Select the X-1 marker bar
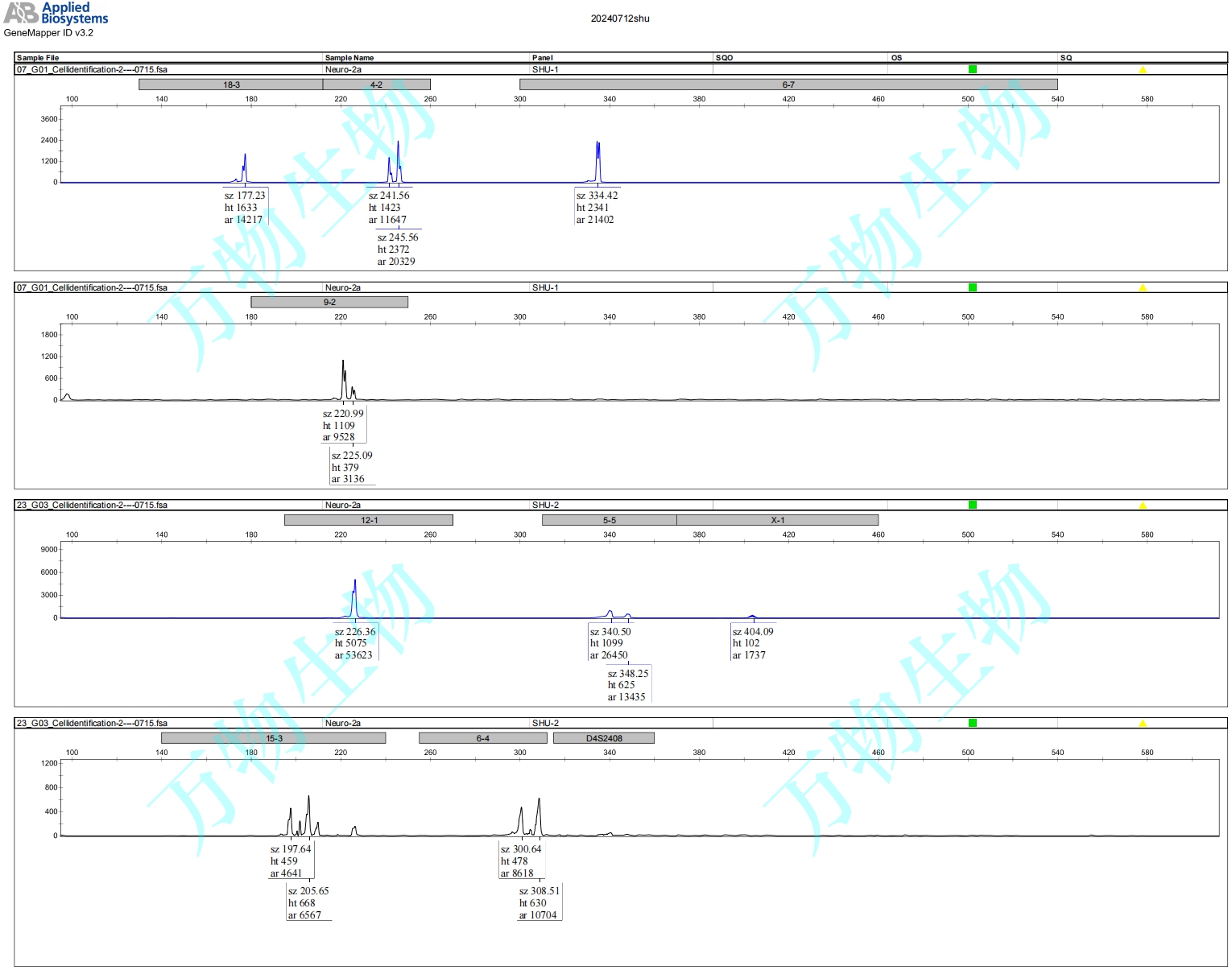The width and height of the screenshot is (1232, 970). click(777, 520)
